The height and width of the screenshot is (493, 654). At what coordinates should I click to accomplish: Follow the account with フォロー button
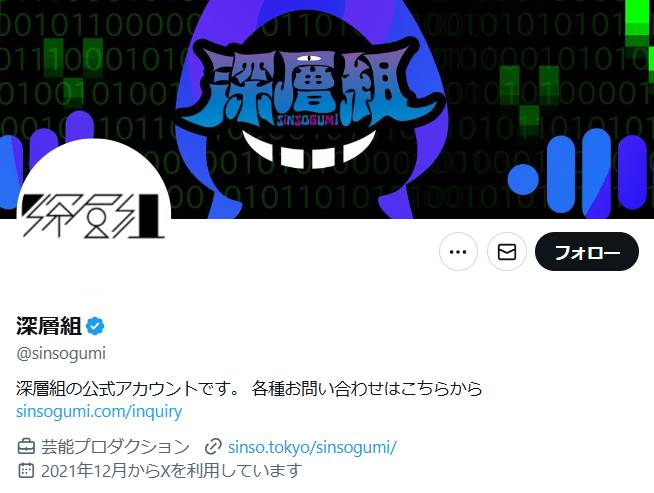pyautogui.click(x=587, y=252)
